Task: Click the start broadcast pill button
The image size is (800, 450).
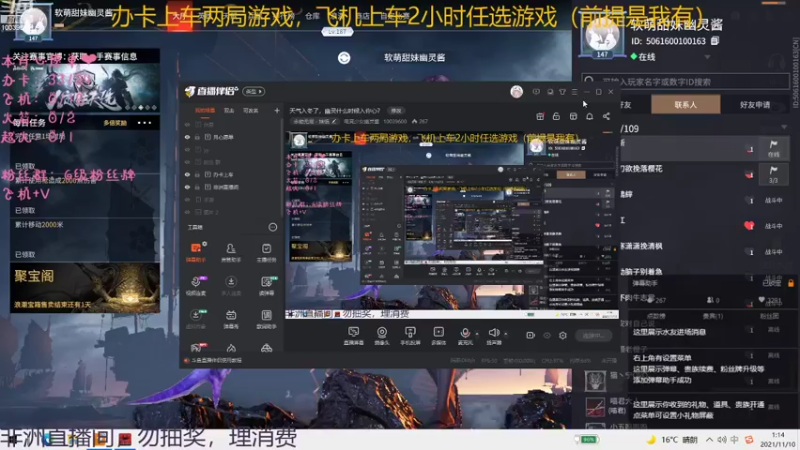Action: point(594,335)
